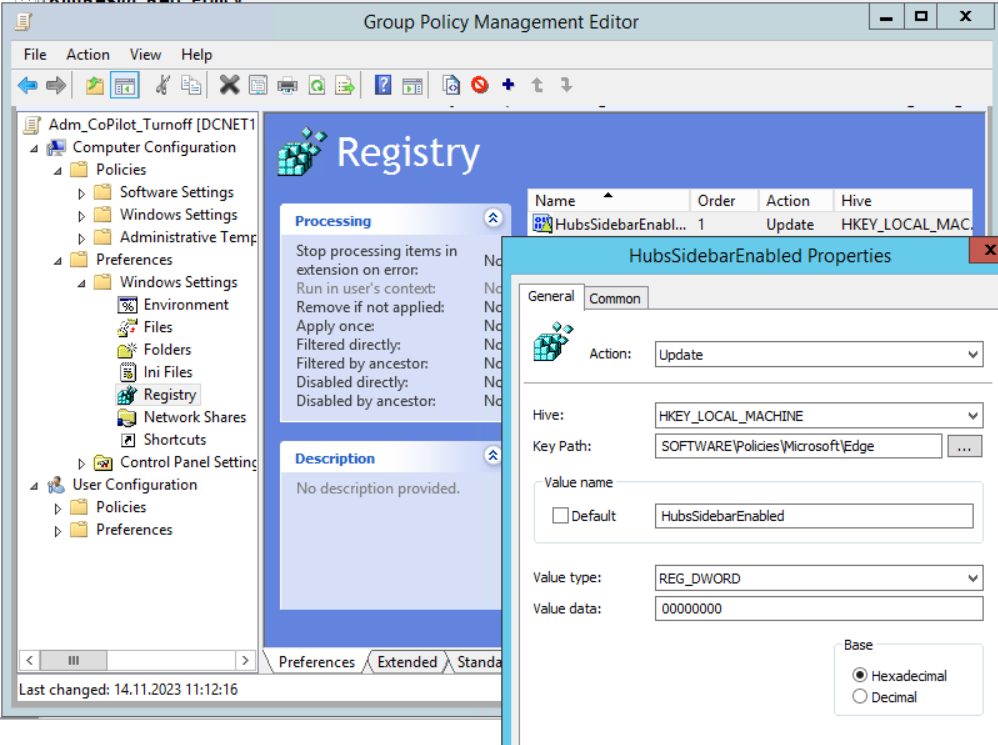Screen dimensions: 998x745
Task: Click the Value data field
Action: 819,609
